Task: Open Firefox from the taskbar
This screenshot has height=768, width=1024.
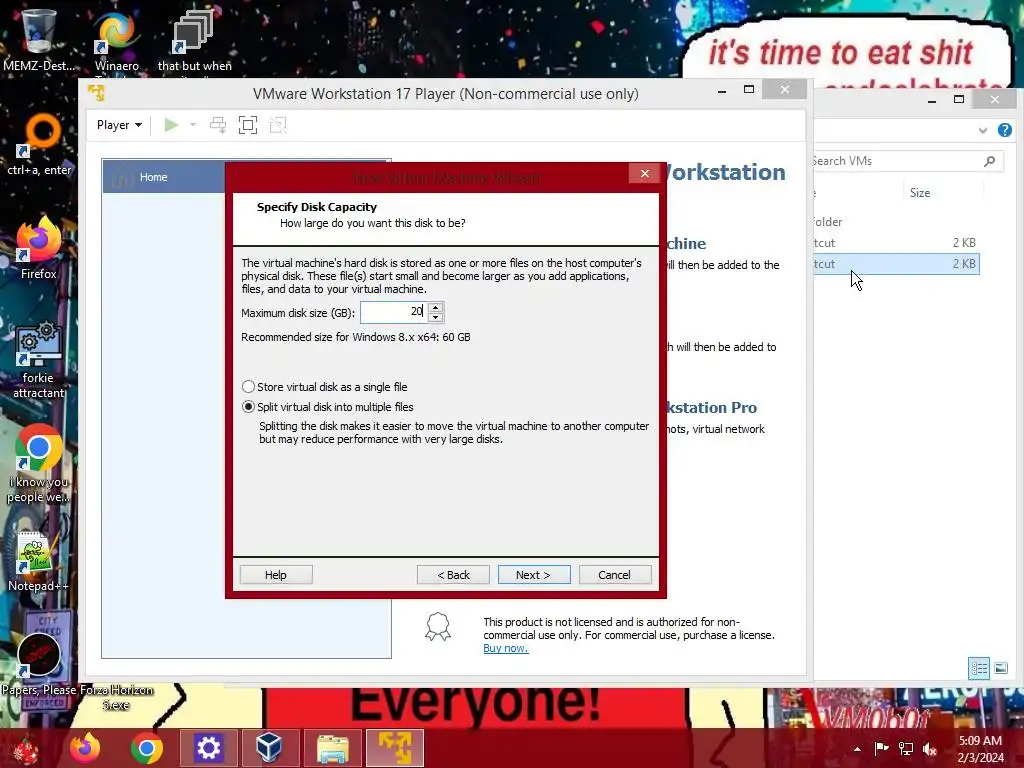Action: [x=85, y=748]
